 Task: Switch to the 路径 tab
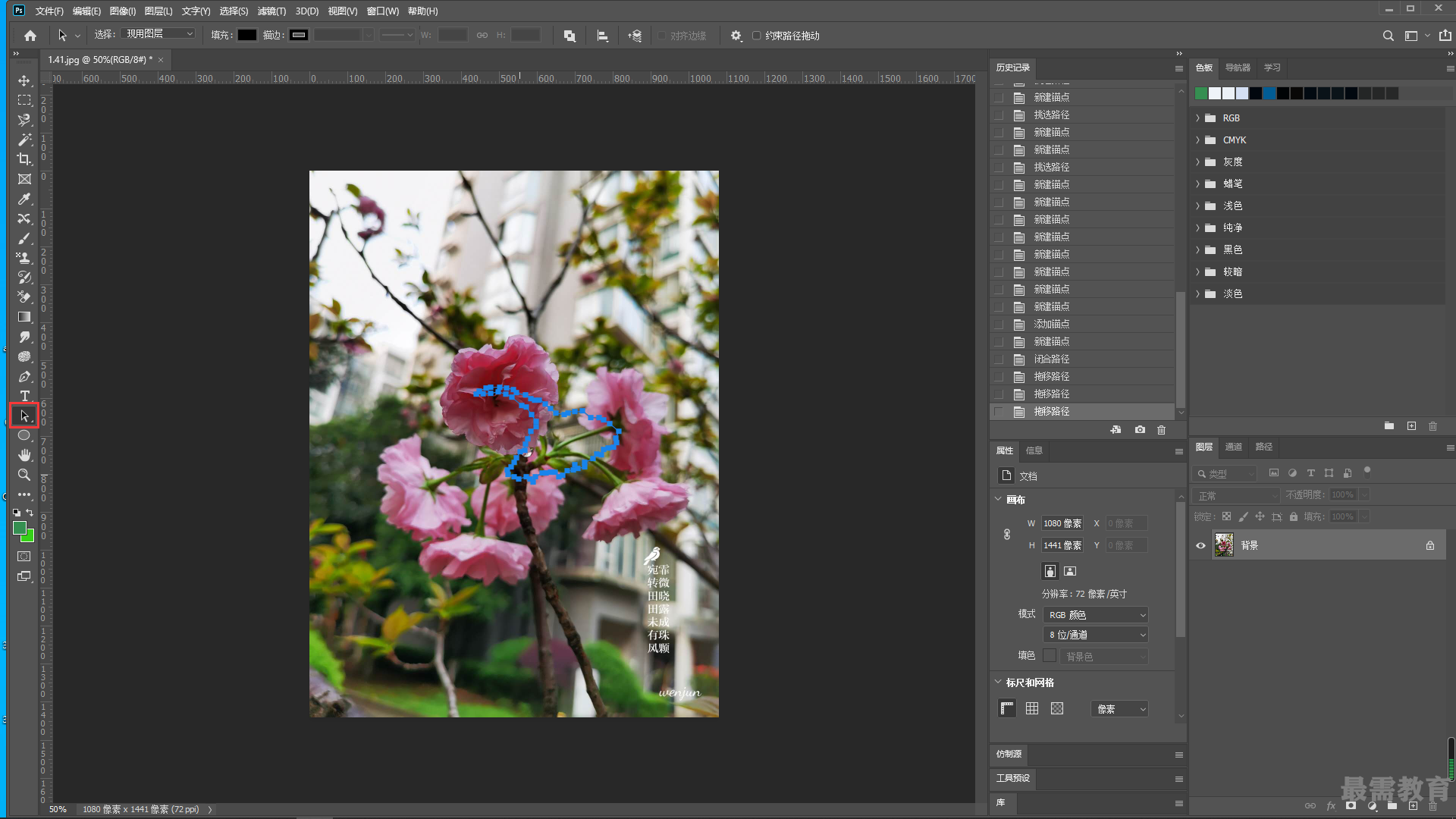point(1264,447)
